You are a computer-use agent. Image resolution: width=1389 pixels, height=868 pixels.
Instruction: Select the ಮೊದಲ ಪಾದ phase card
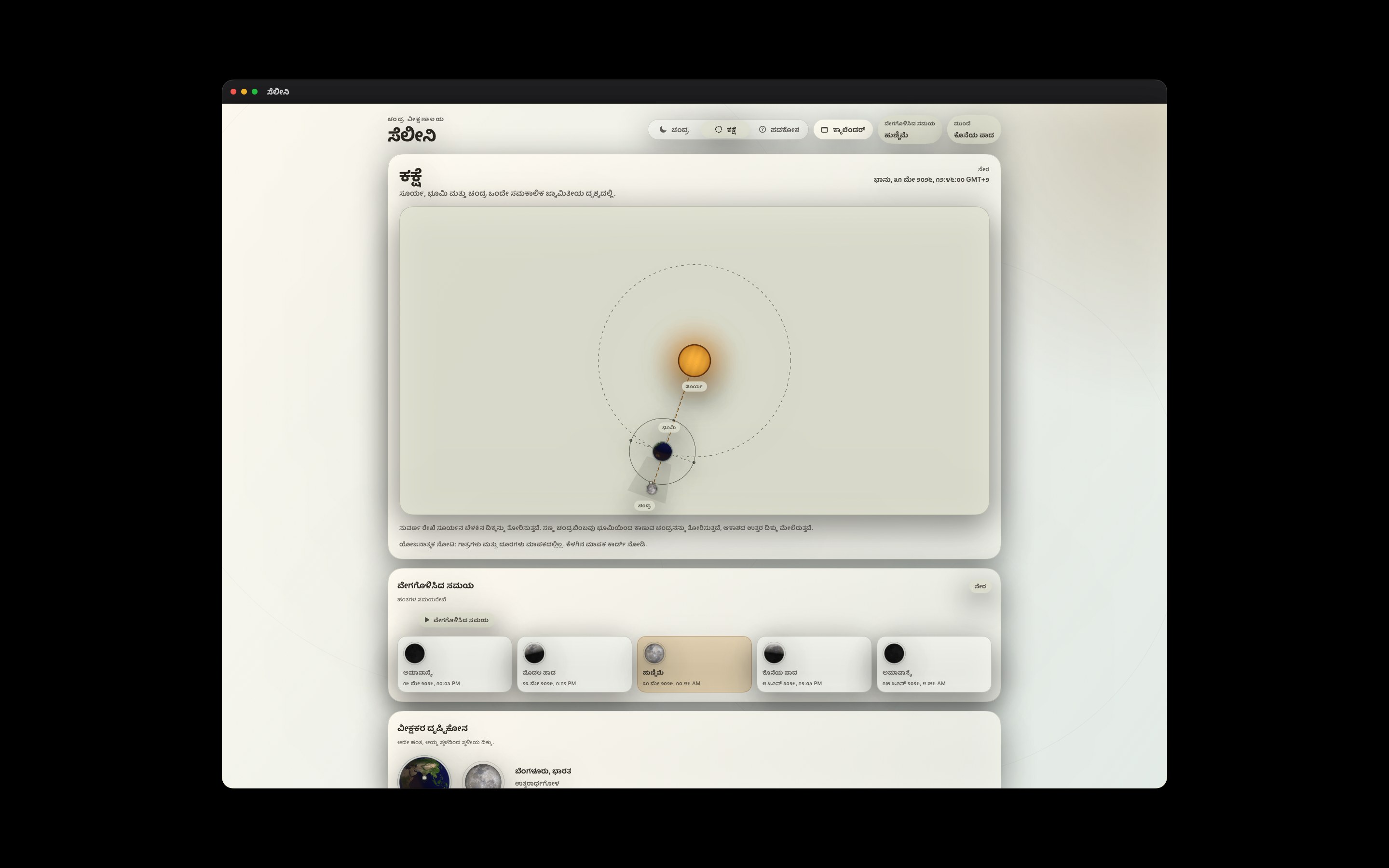click(574, 664)
